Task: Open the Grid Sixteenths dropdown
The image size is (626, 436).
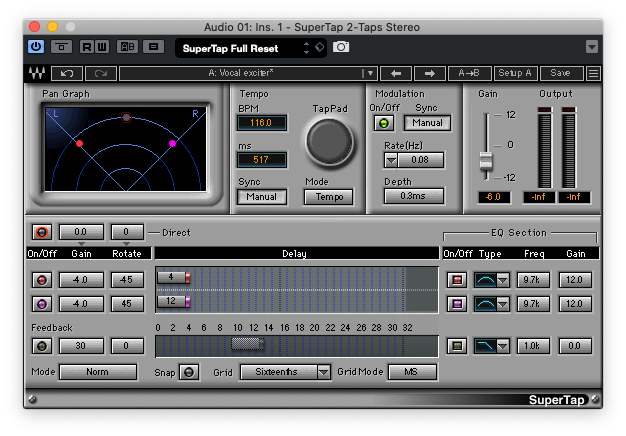Action: [x=285, y=372]
